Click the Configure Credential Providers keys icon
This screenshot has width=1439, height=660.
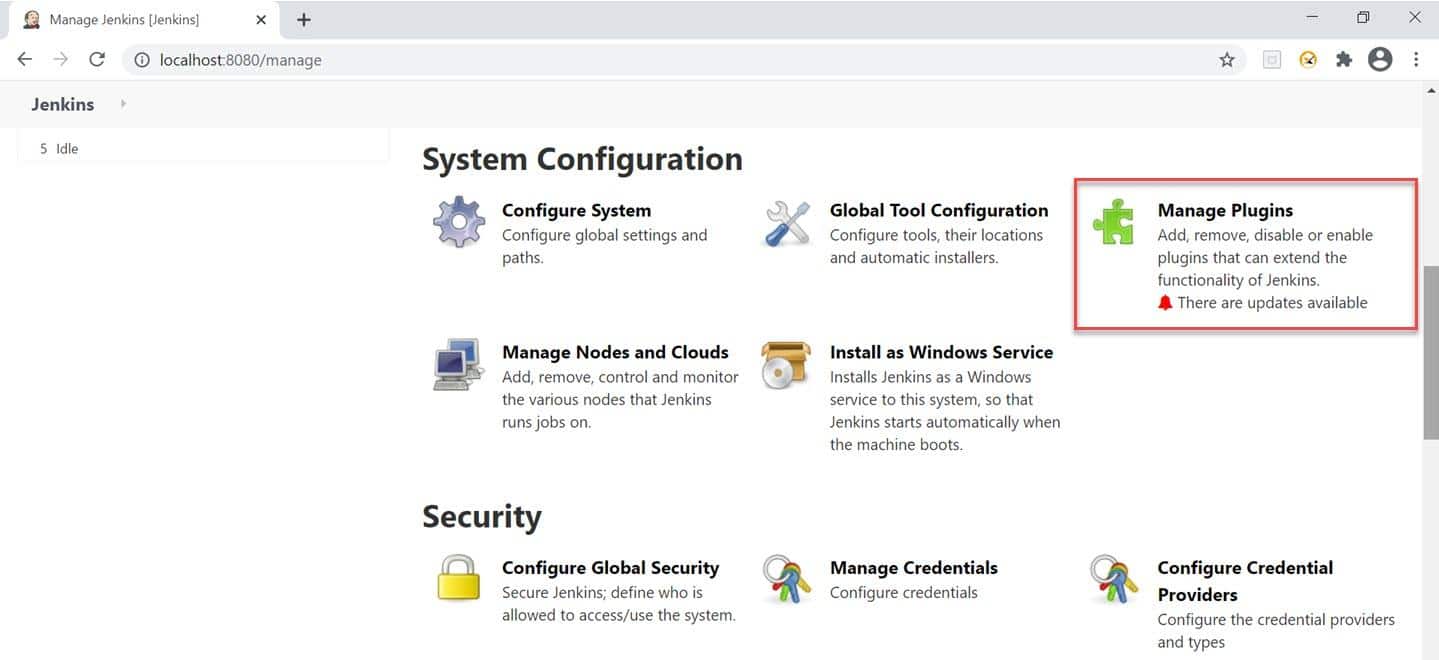(x=1113, y=580)
